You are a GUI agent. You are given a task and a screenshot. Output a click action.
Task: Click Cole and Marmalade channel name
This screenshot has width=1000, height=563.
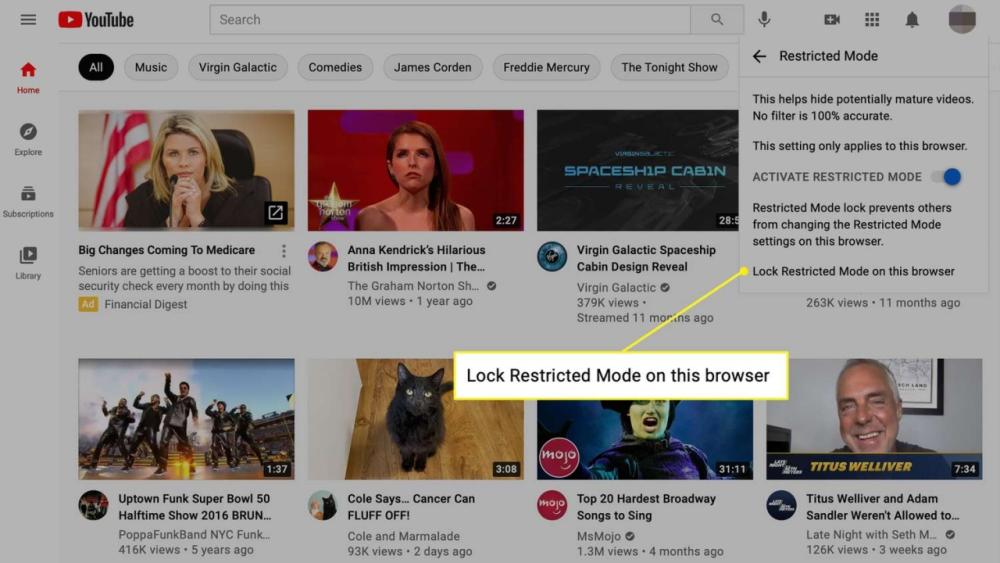pos(404,536)
